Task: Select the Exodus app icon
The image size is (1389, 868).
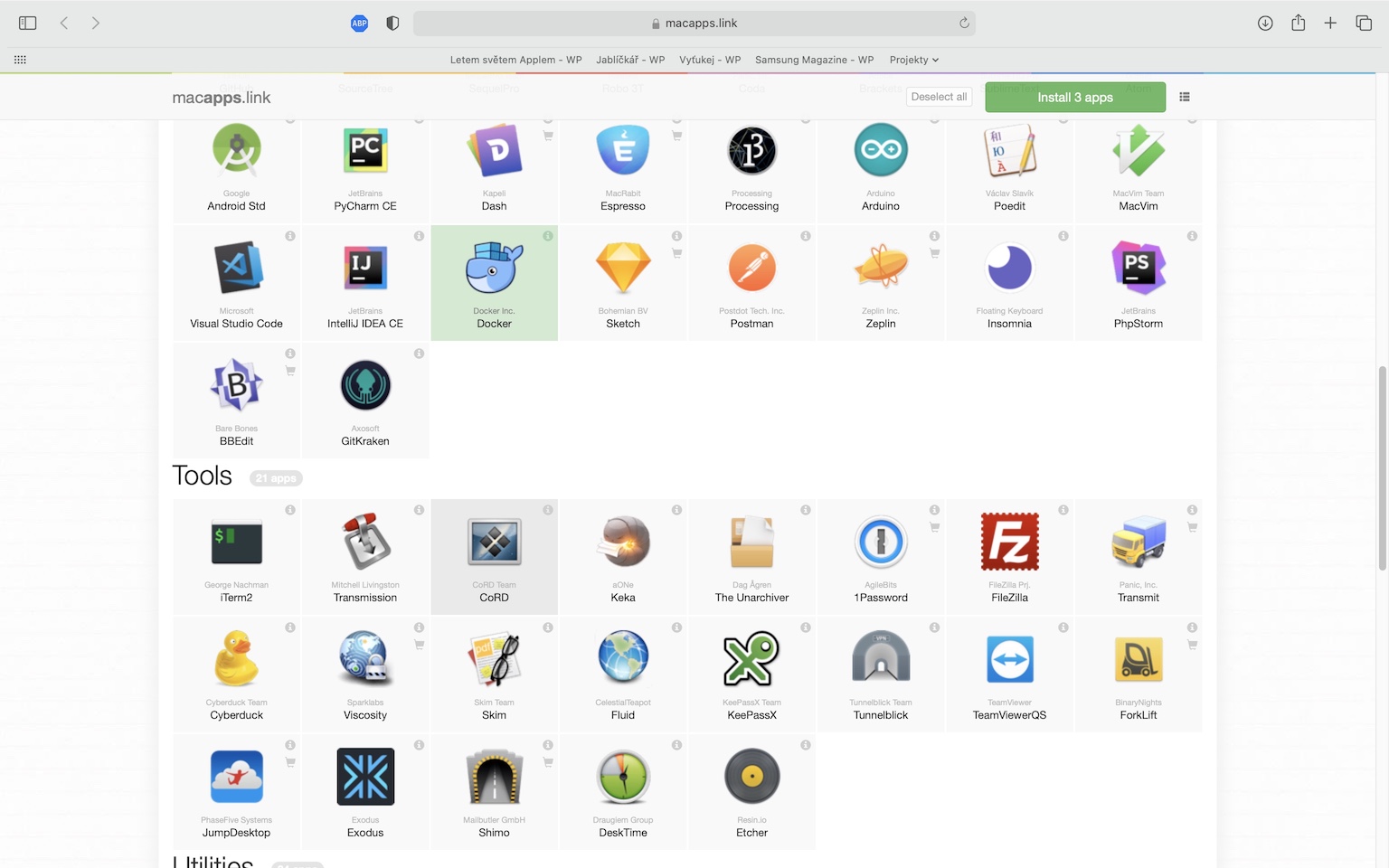Action: [365, 777]
